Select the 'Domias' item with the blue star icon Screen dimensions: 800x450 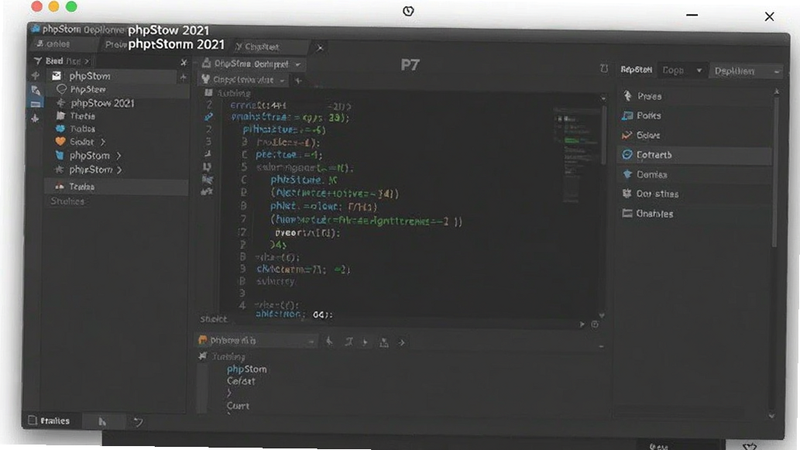point(694,174)
